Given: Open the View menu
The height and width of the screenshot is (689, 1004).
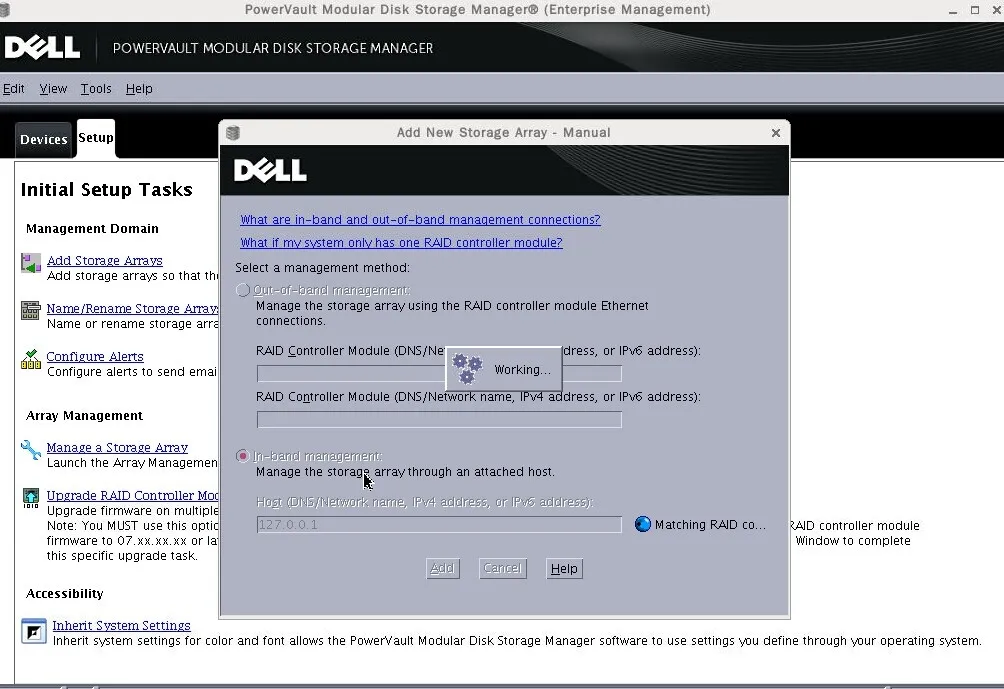Looking at the screenshot, I should click(x=53, y=88).
